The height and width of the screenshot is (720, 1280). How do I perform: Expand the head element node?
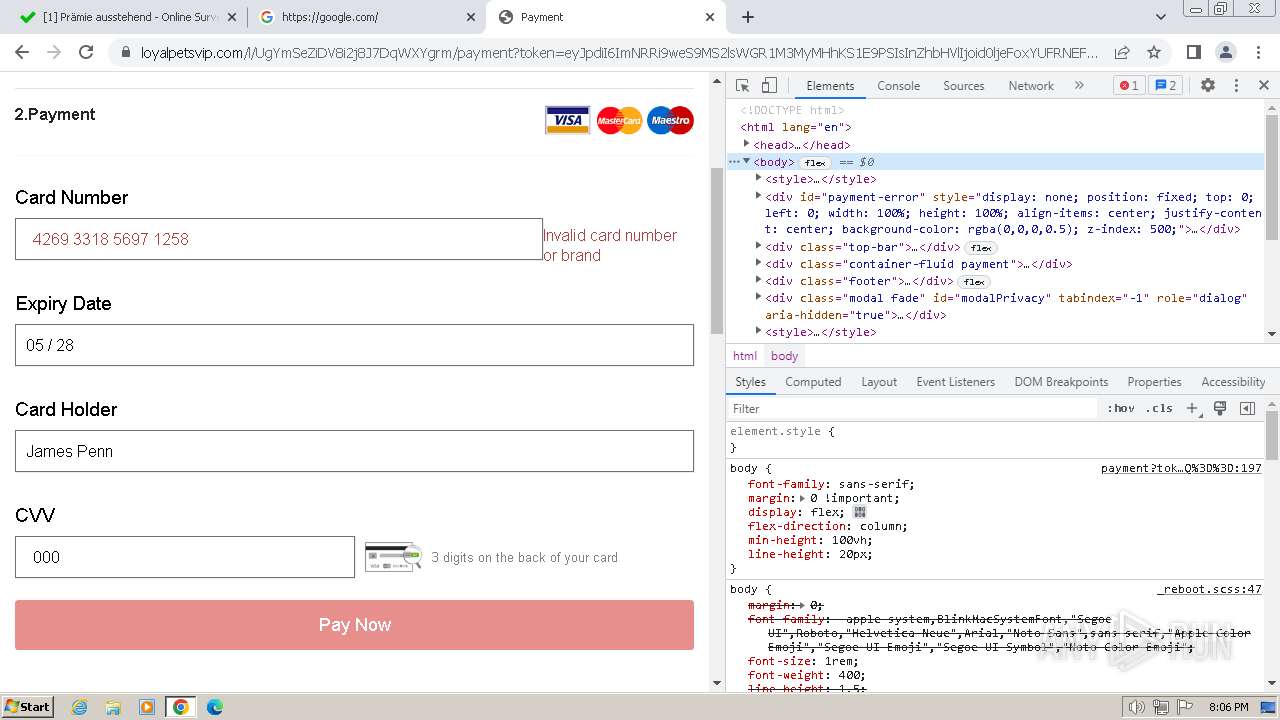pos(747,144)
